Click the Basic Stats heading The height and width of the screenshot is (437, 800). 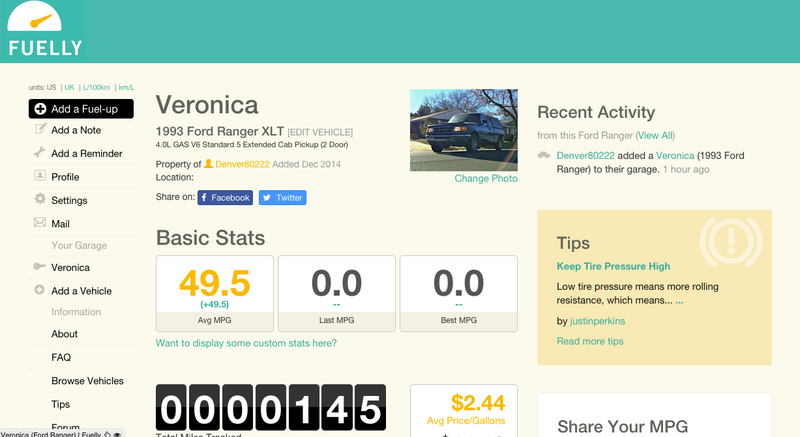click(x=210, y=238)
